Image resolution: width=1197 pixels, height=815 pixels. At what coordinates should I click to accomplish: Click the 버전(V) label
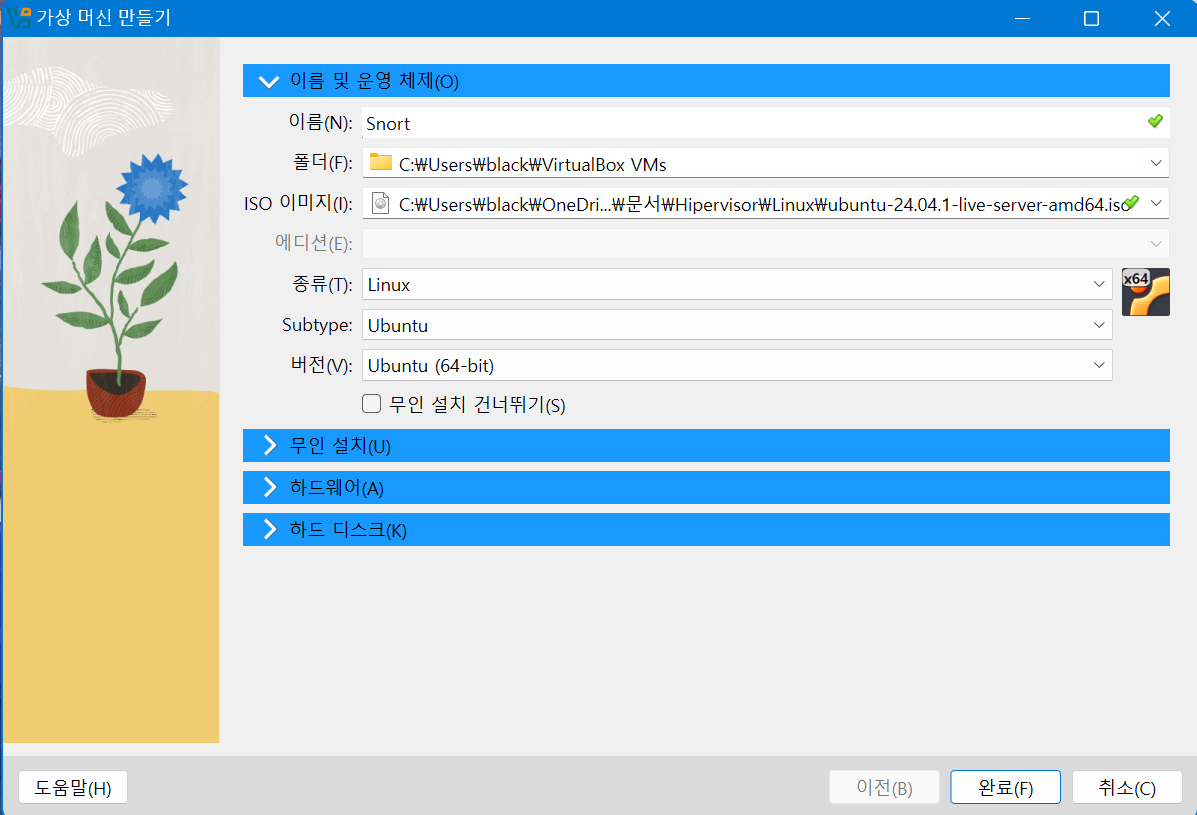click(321, 366)
